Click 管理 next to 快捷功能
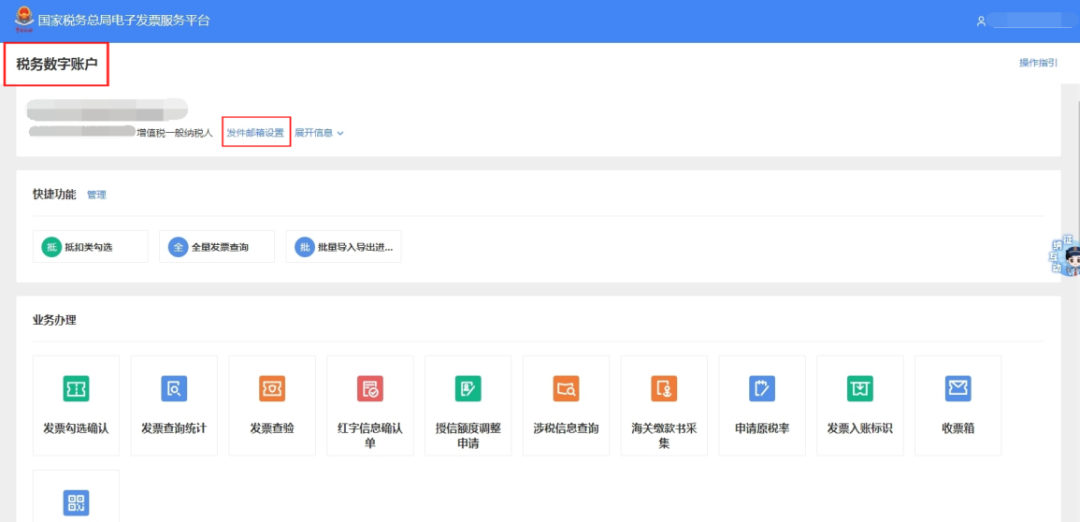This screenshot has height=522, width=1080. pyautogui.click(x=96, y=195)
